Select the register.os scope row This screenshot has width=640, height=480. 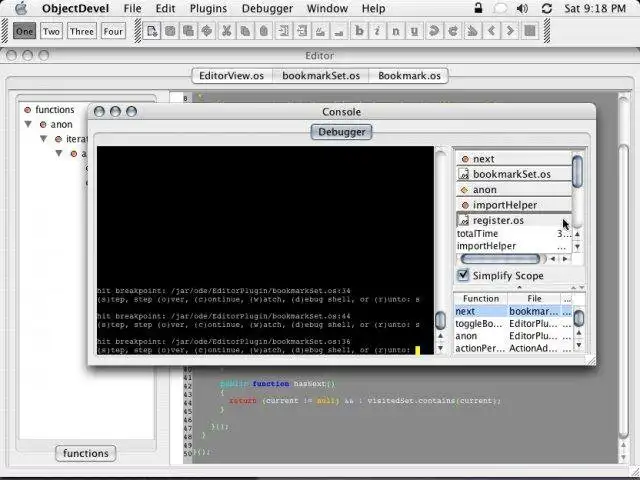[x=514, y=220]
